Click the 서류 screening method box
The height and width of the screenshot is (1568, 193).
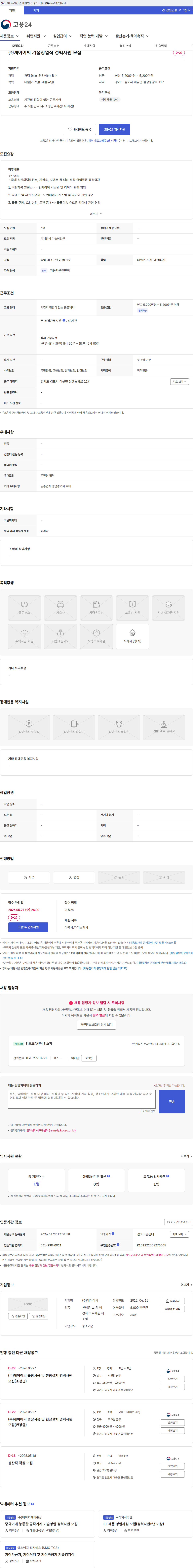coord(29,877)
